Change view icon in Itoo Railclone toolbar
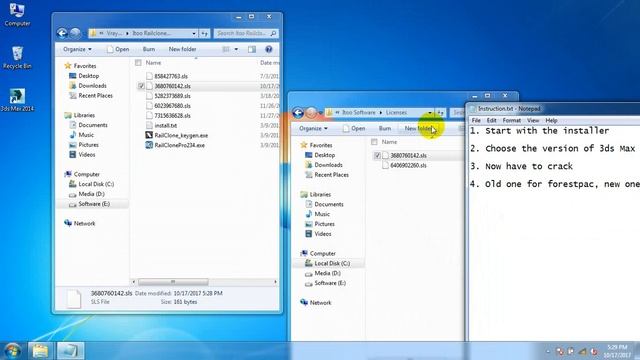This screenshot has width=640, height=360. (x=226, y=49)
